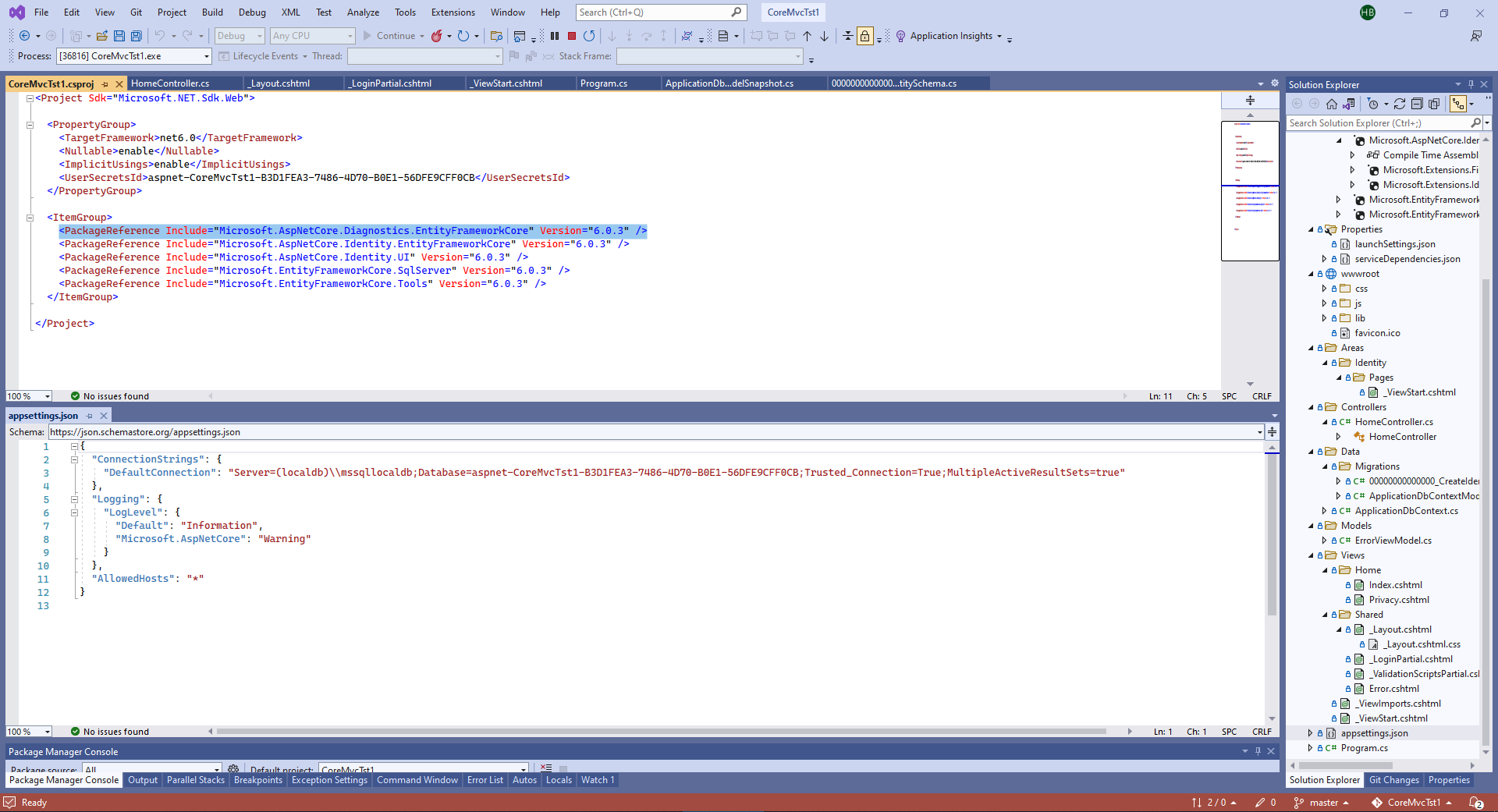Collapse all nodes in Solution Explorer
The image size is (1498, 812).
click(1417, 104)
